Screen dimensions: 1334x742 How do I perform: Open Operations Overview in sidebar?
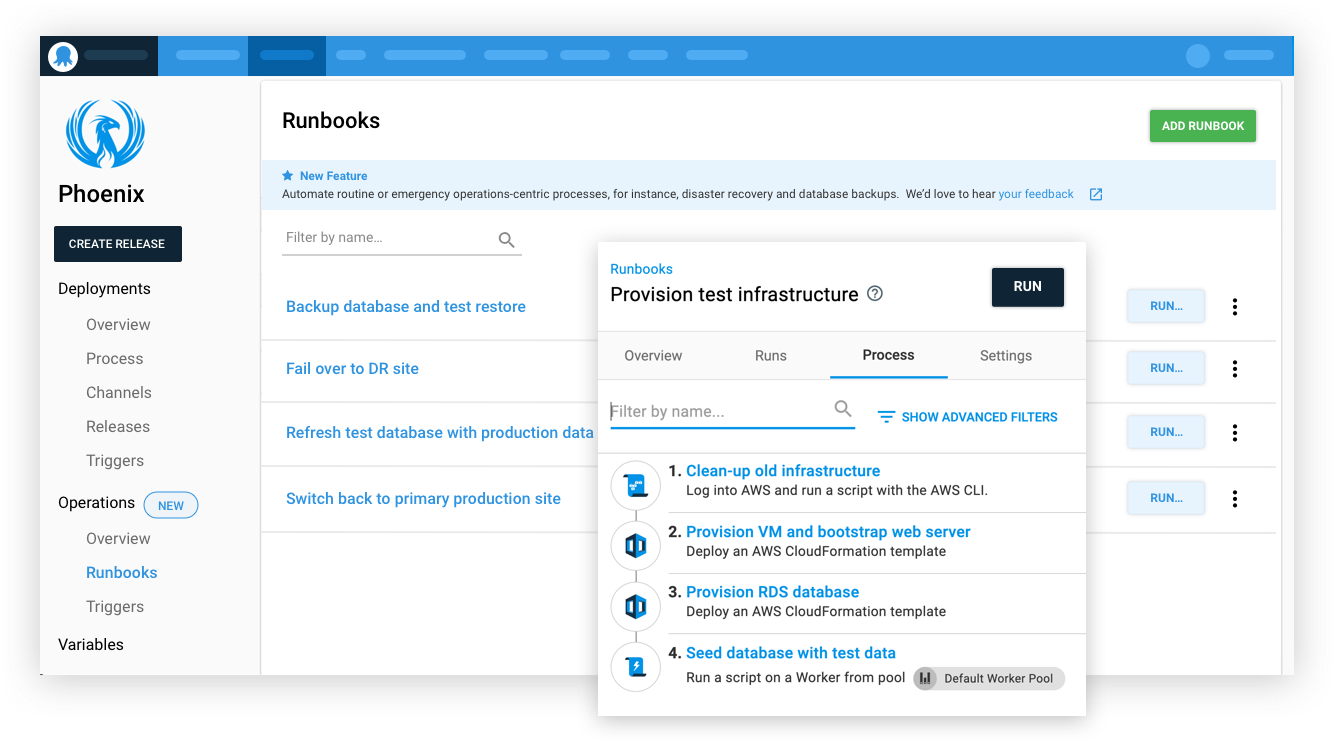click(118, 539)
